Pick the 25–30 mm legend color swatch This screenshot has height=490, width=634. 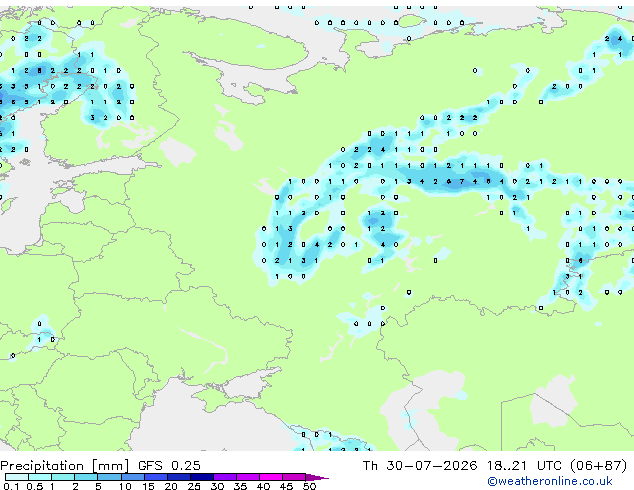coord(202,477)
